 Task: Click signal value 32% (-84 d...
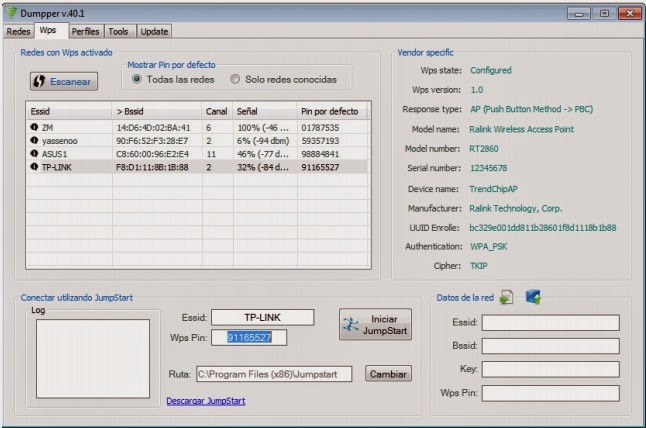263,167
